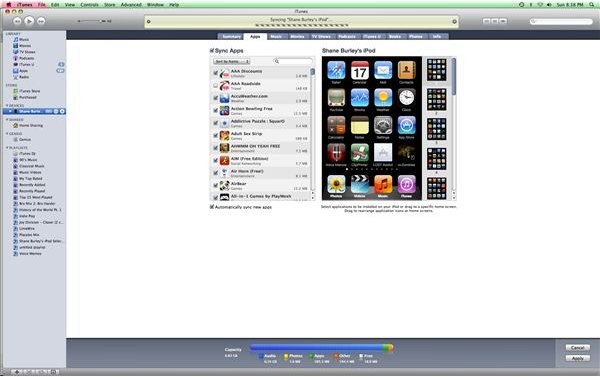
Task: Click the Apply button
Action: (x=577, y=358)
